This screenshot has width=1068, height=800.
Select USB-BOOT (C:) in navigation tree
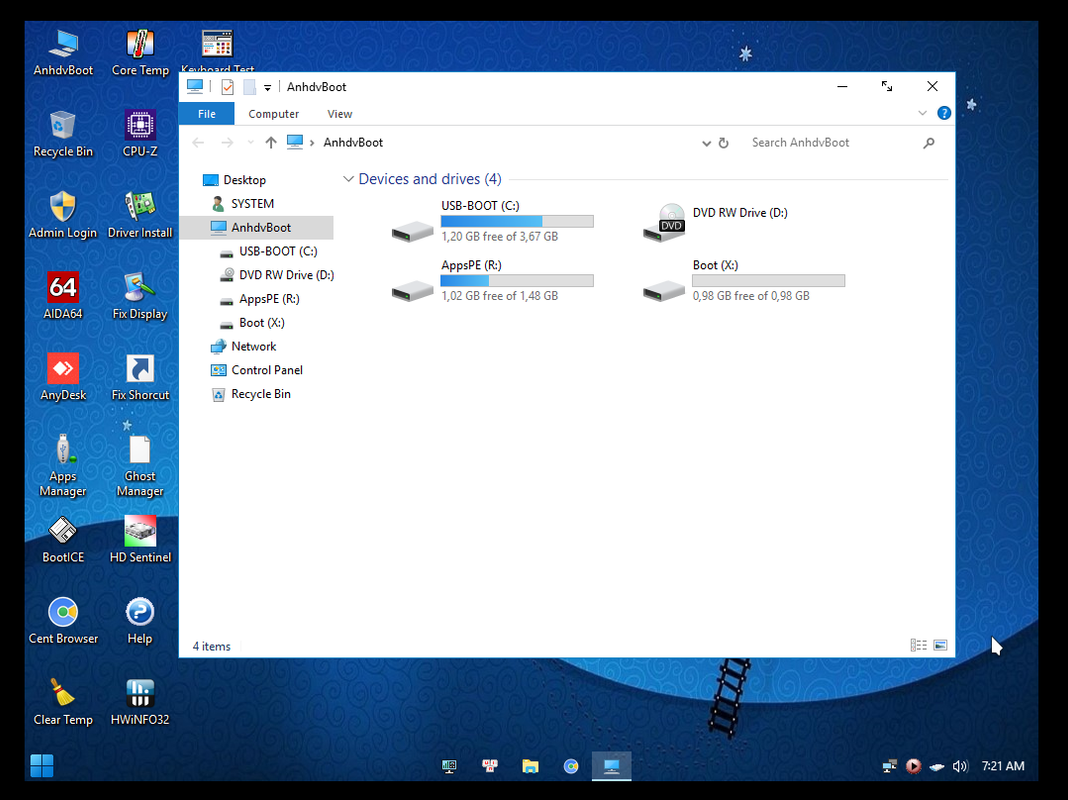pos(268,251)
